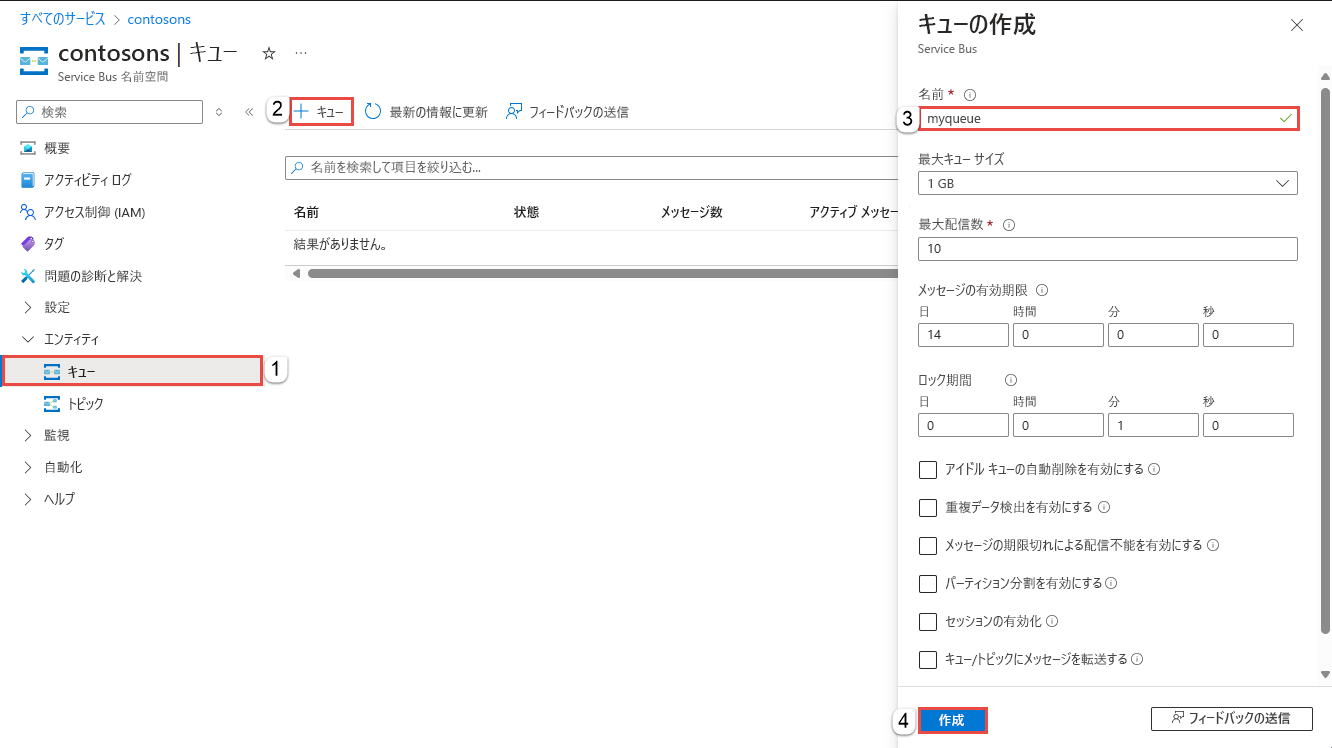Click the sidebar 検索 box

click(x=110, y=112)
